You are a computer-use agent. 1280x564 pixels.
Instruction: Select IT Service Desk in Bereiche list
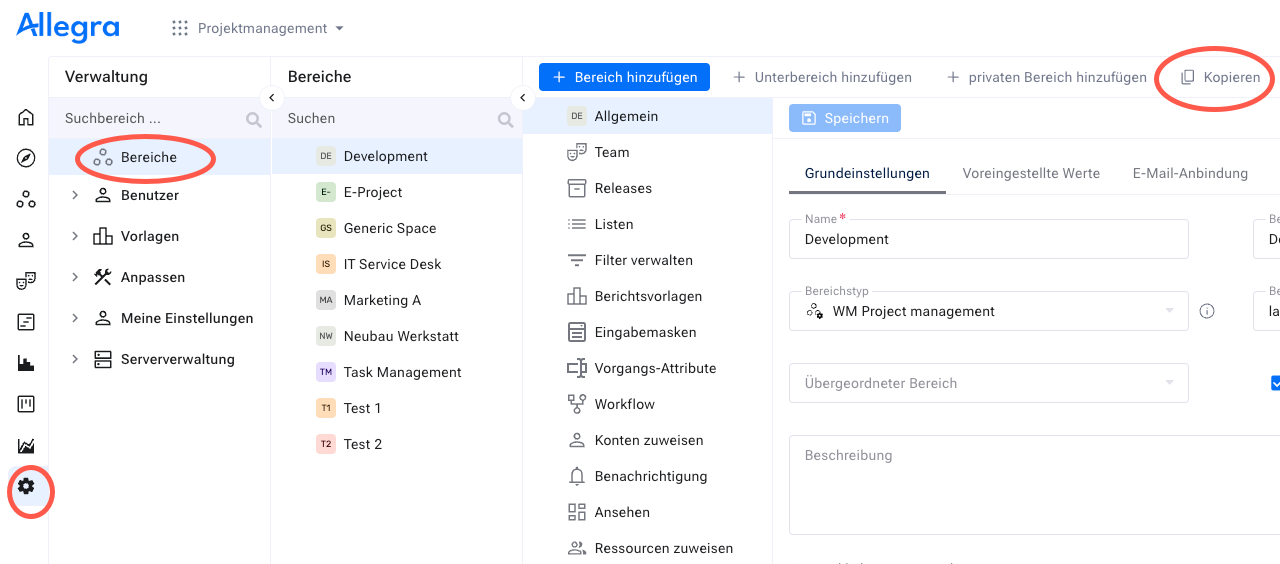click(392, 264)
